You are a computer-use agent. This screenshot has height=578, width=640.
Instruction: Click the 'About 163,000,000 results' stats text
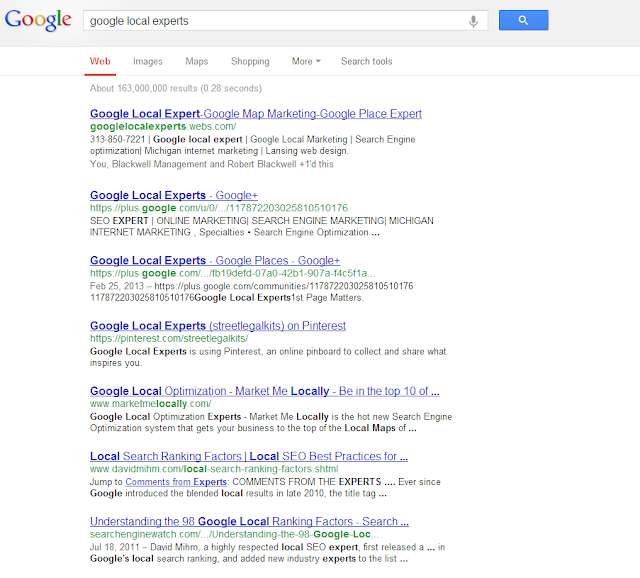click(x=176, y=88)
